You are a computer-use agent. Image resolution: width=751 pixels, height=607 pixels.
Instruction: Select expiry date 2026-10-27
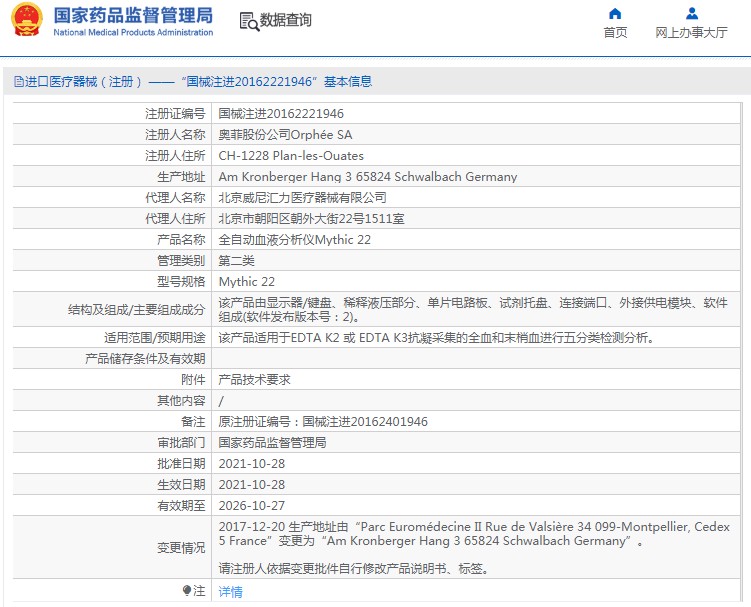click(251, 505)
